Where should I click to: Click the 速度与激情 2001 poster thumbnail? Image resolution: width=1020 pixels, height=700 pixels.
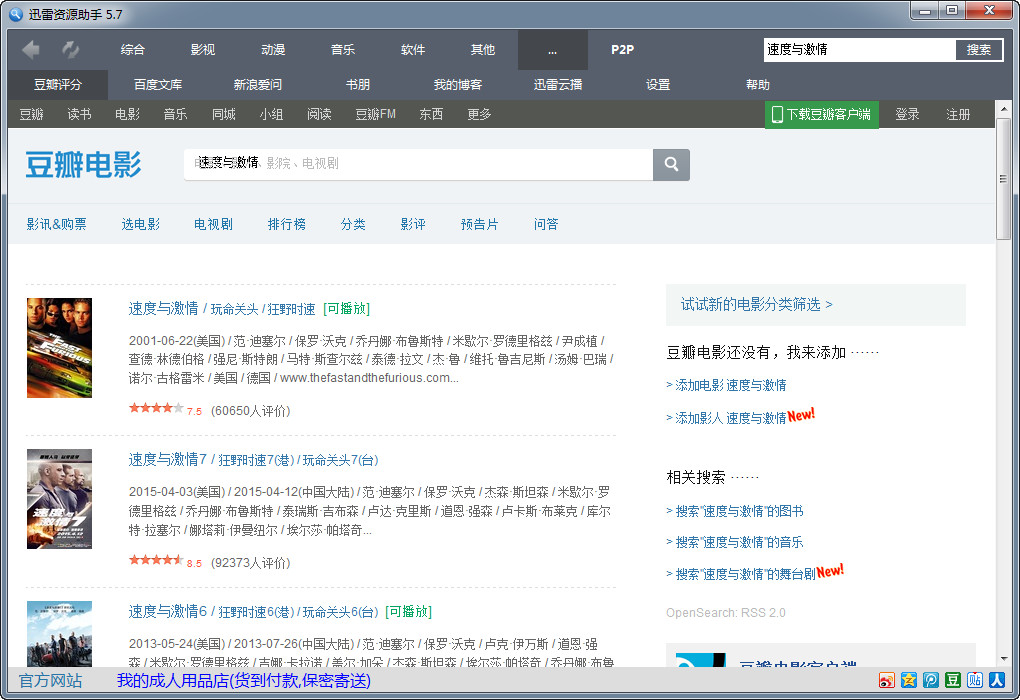59,348
